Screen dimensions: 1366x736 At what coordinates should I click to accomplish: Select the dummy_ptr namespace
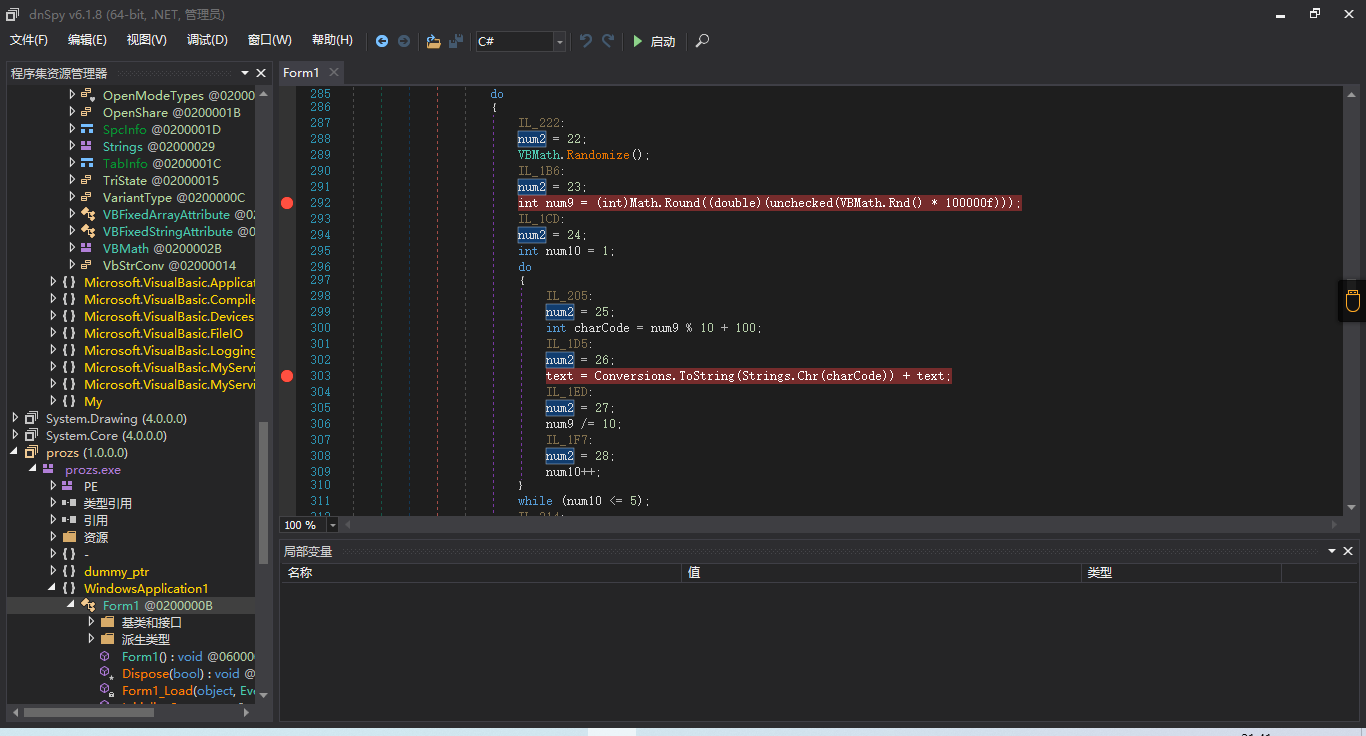pos(116,571)
